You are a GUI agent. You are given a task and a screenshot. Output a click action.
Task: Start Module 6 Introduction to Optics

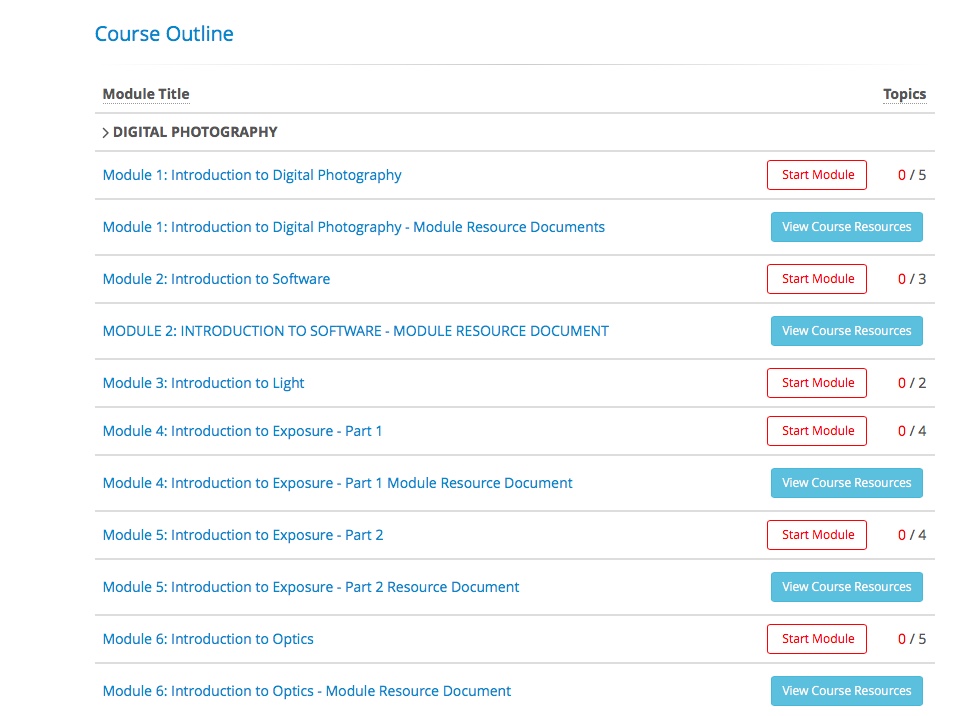(x=816, y=639)
